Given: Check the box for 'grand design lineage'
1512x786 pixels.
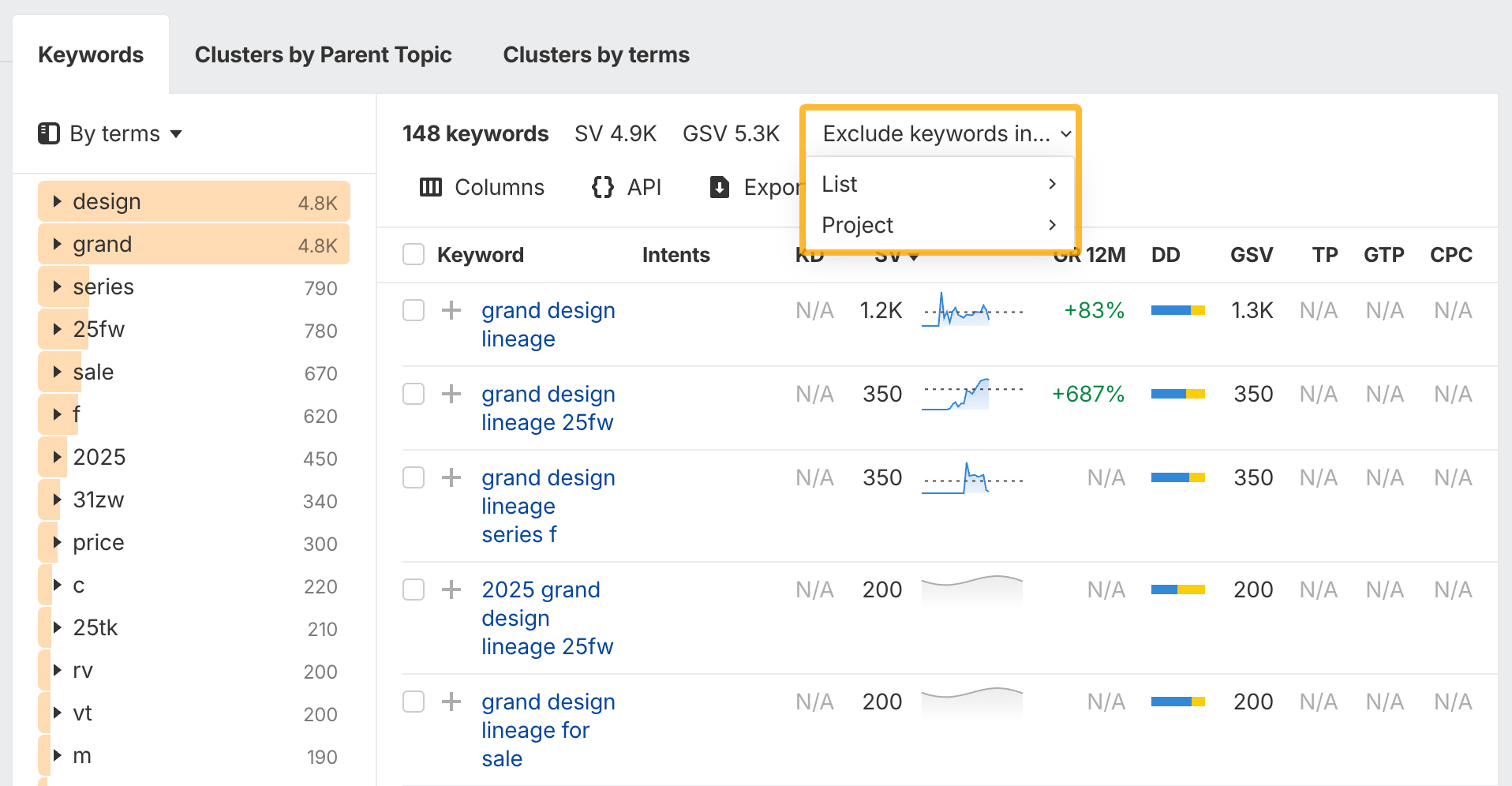Looking at the screenshot, I should 414,310.
